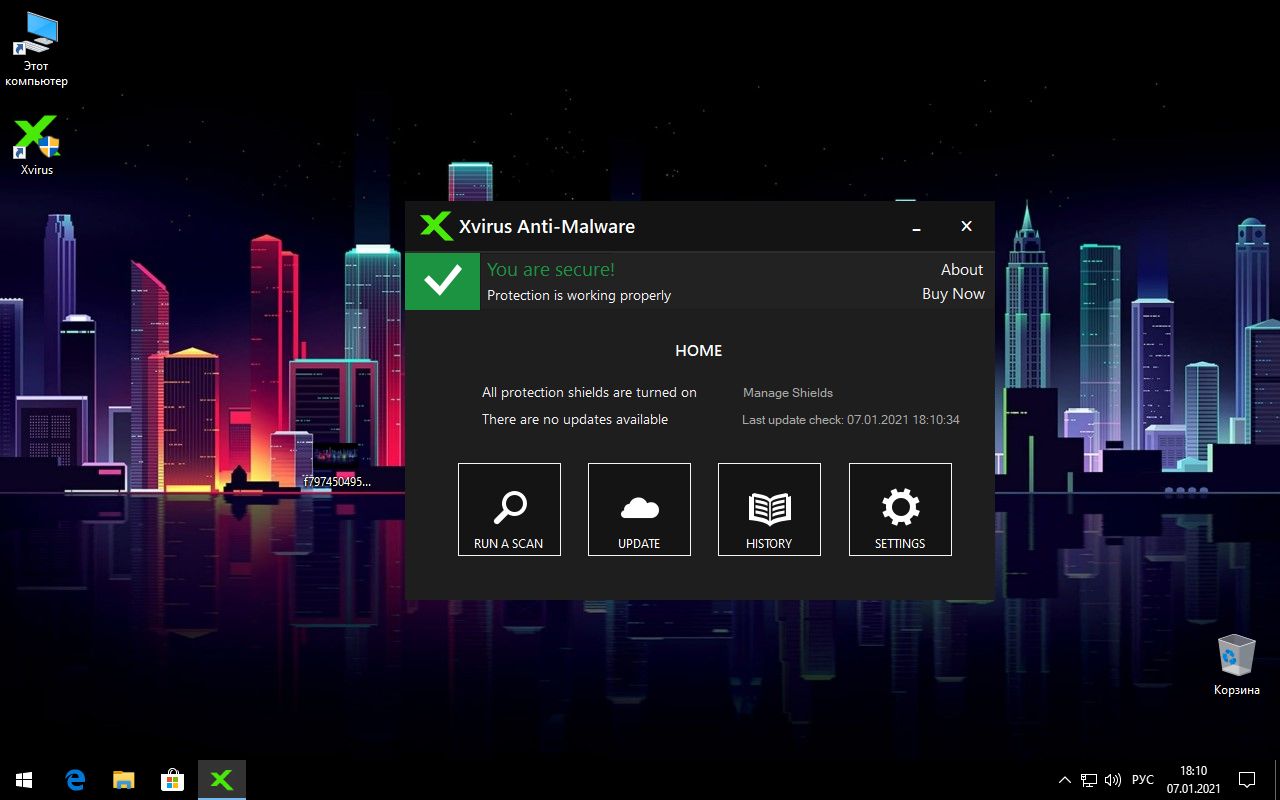1280x800 pixels.
Task: Click the Update cloud icon
Action: [x=639, y=506]
